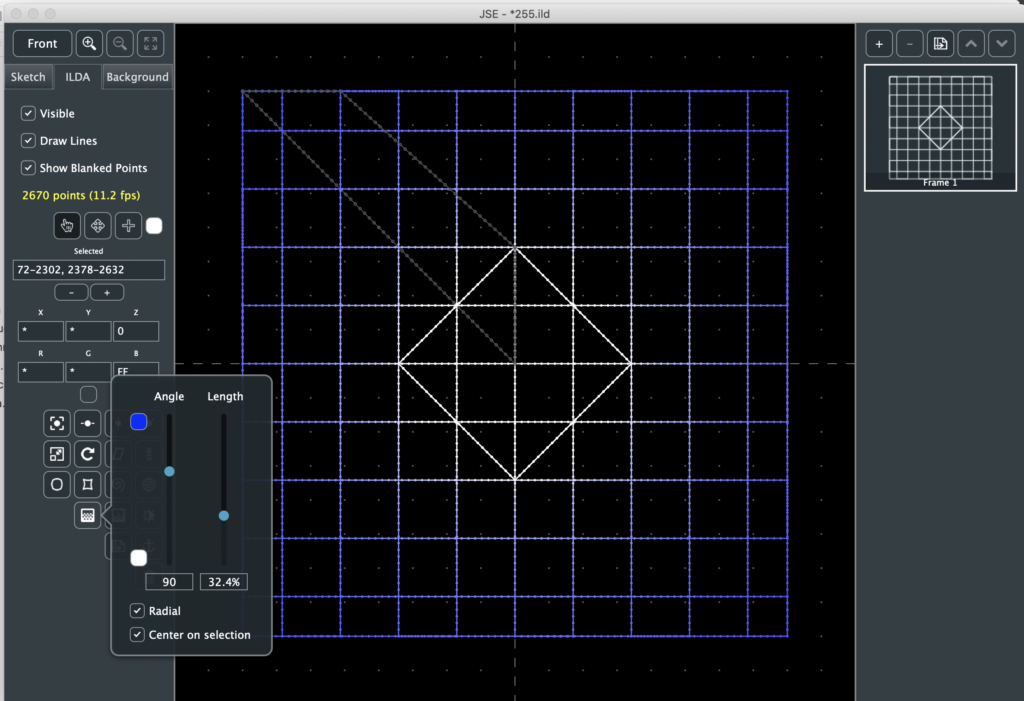Viewport: 1024px width, 701px height.
Task: Add a new frame with plus button
Action: click(879, 44)
